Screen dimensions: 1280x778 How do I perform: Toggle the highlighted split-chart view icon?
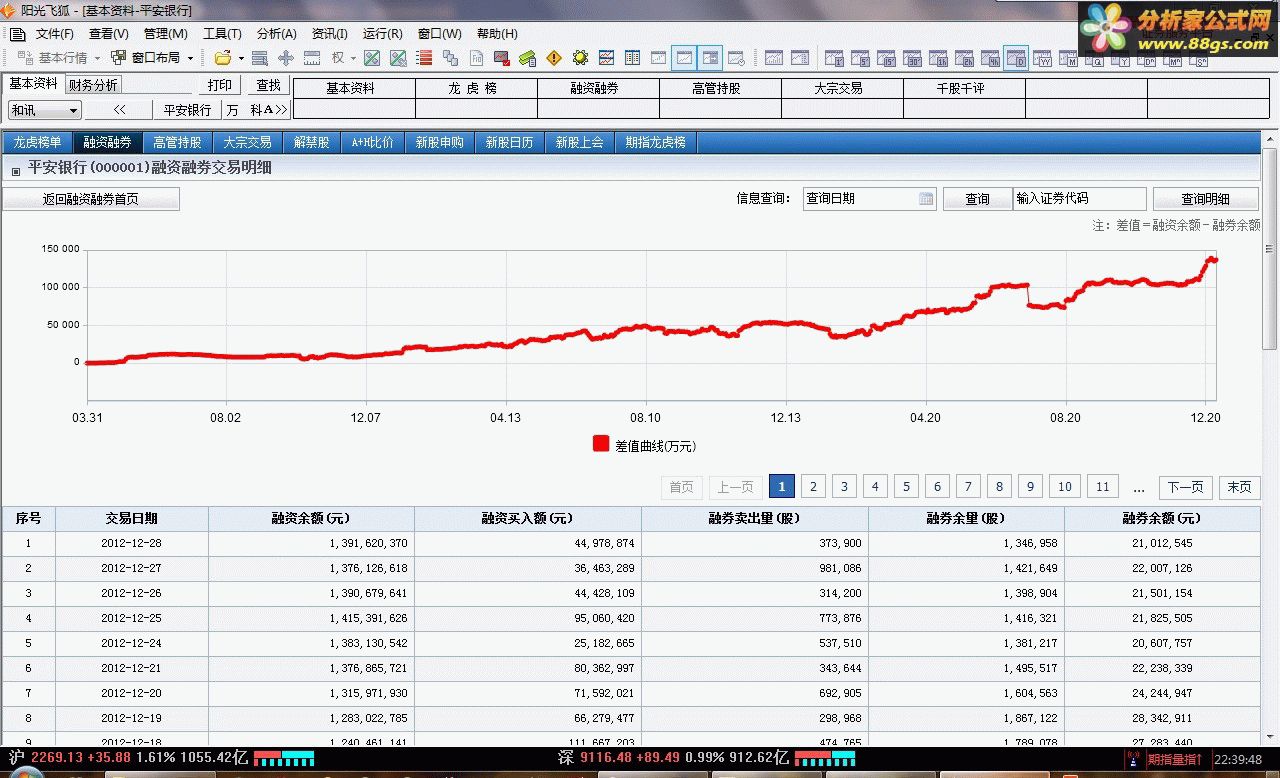tap(710, 58)
